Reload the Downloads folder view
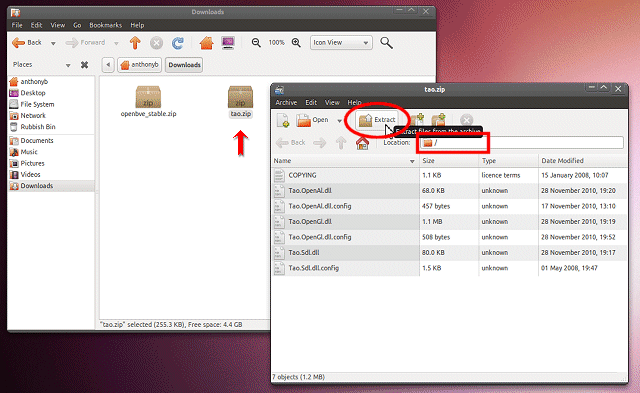 coord(178,42)
